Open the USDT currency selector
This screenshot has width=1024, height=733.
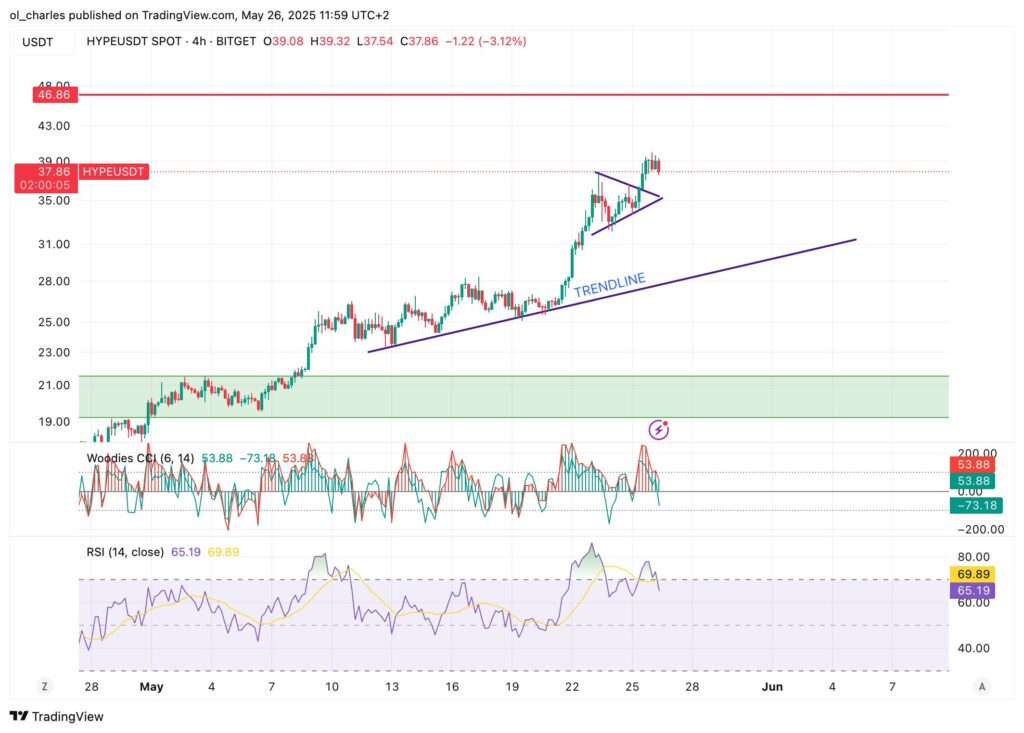39,42
